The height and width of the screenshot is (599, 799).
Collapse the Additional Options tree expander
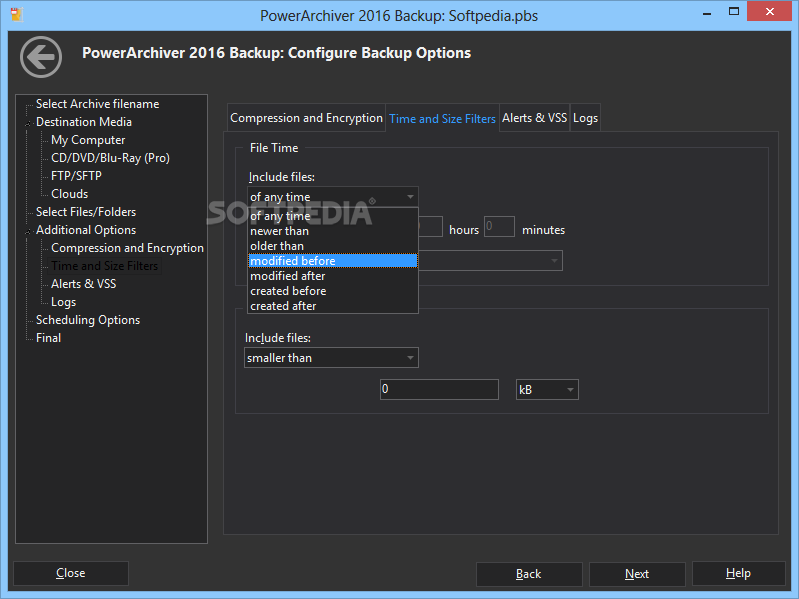point(28,231)
